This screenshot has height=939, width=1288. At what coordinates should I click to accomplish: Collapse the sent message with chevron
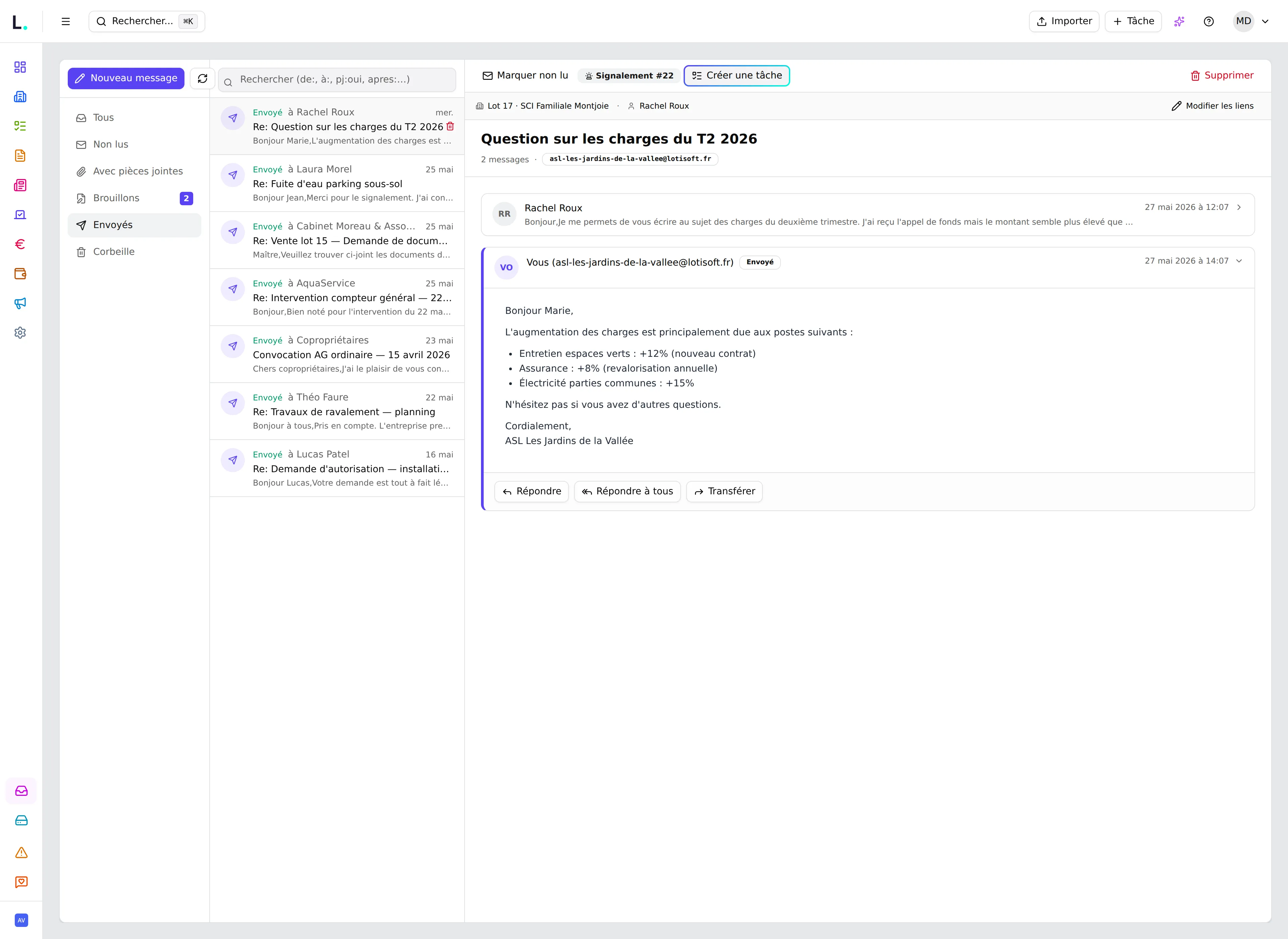point(1239,261)
